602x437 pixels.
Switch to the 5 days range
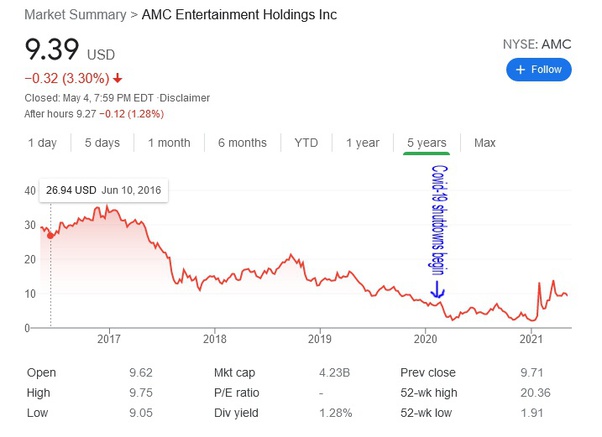(x=102, y=143)
